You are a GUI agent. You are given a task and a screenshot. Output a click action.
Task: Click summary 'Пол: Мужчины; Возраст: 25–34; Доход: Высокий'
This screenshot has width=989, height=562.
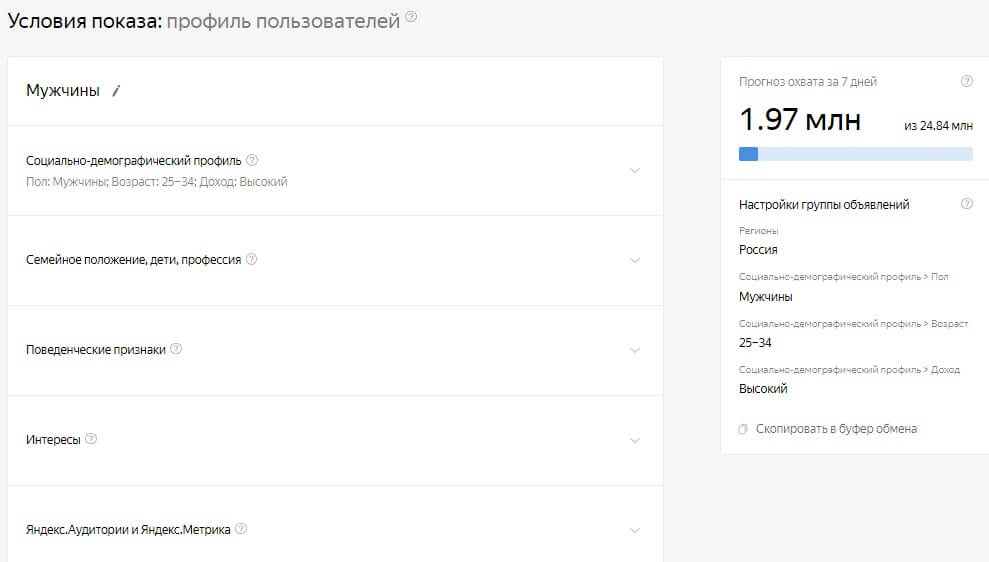(156, 182)
